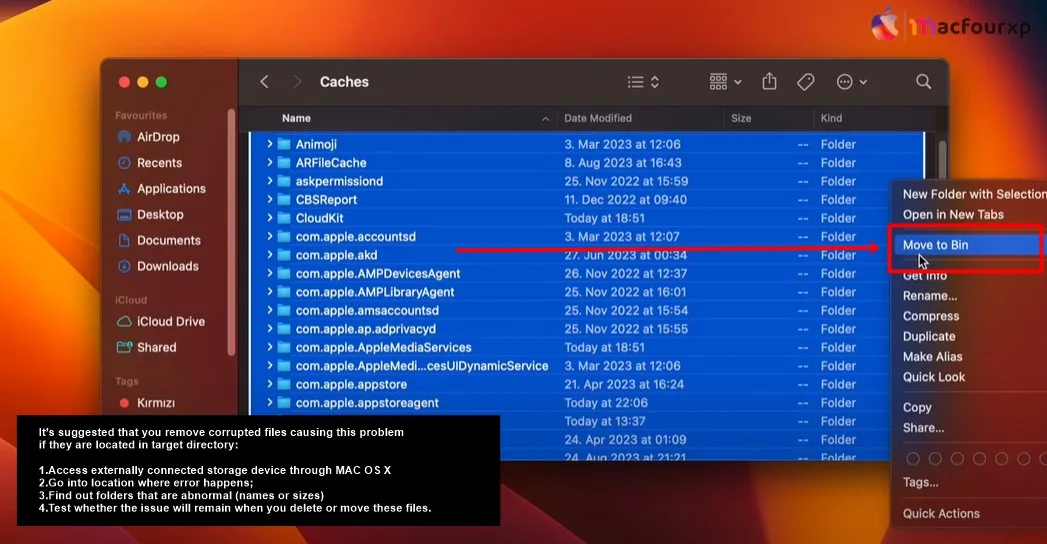1047x544 pixels.
Task: Expand the com.apple.accountsd folder
Action: point(269,236)
